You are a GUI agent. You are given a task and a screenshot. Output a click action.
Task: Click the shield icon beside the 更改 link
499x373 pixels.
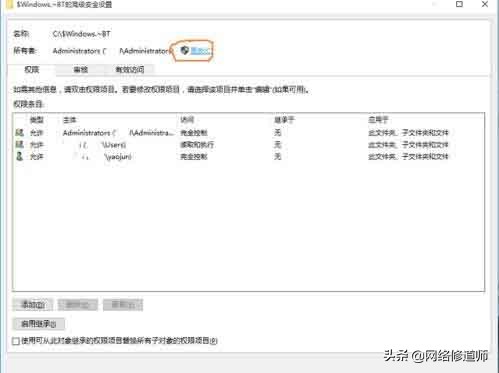pyautogui.click(x=185, y=50)
